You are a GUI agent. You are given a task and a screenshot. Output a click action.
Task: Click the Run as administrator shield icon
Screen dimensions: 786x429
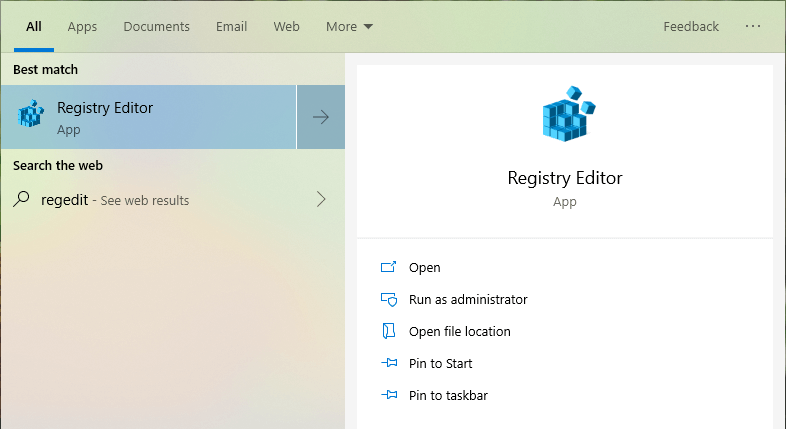point(389,299)
